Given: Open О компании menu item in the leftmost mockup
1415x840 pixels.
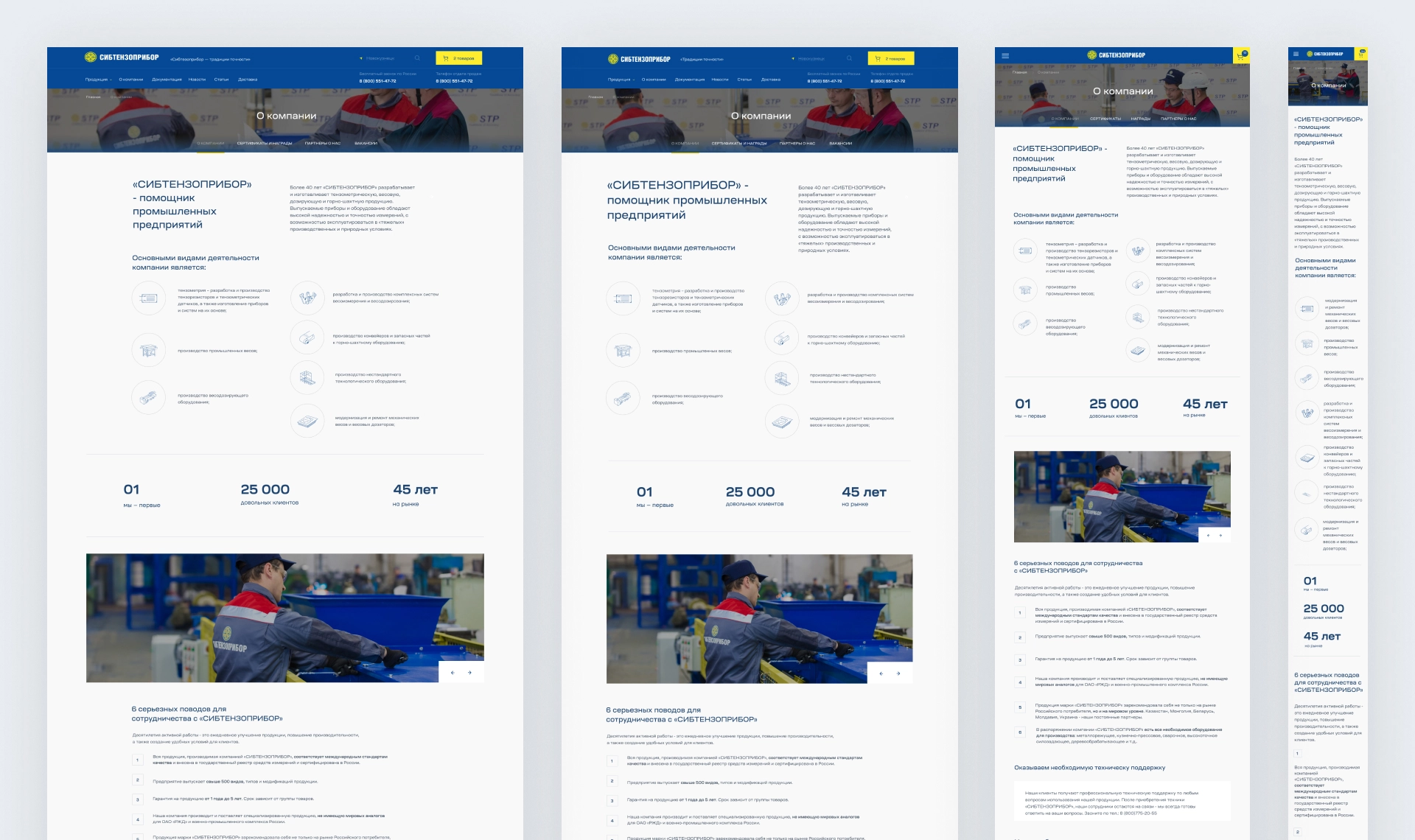Looking at the screenshot, I should (131, 80).
